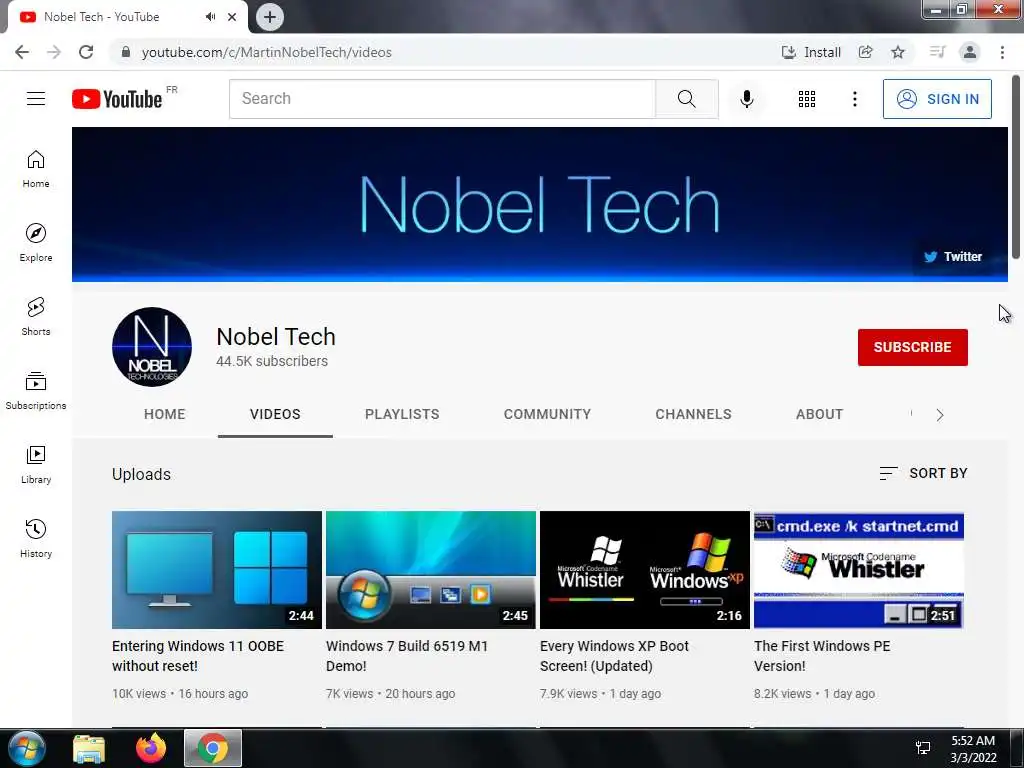1024x768 pixels.
Task: Click the Nobel Tech channel avatar
Action: click(x=152, y=347)
